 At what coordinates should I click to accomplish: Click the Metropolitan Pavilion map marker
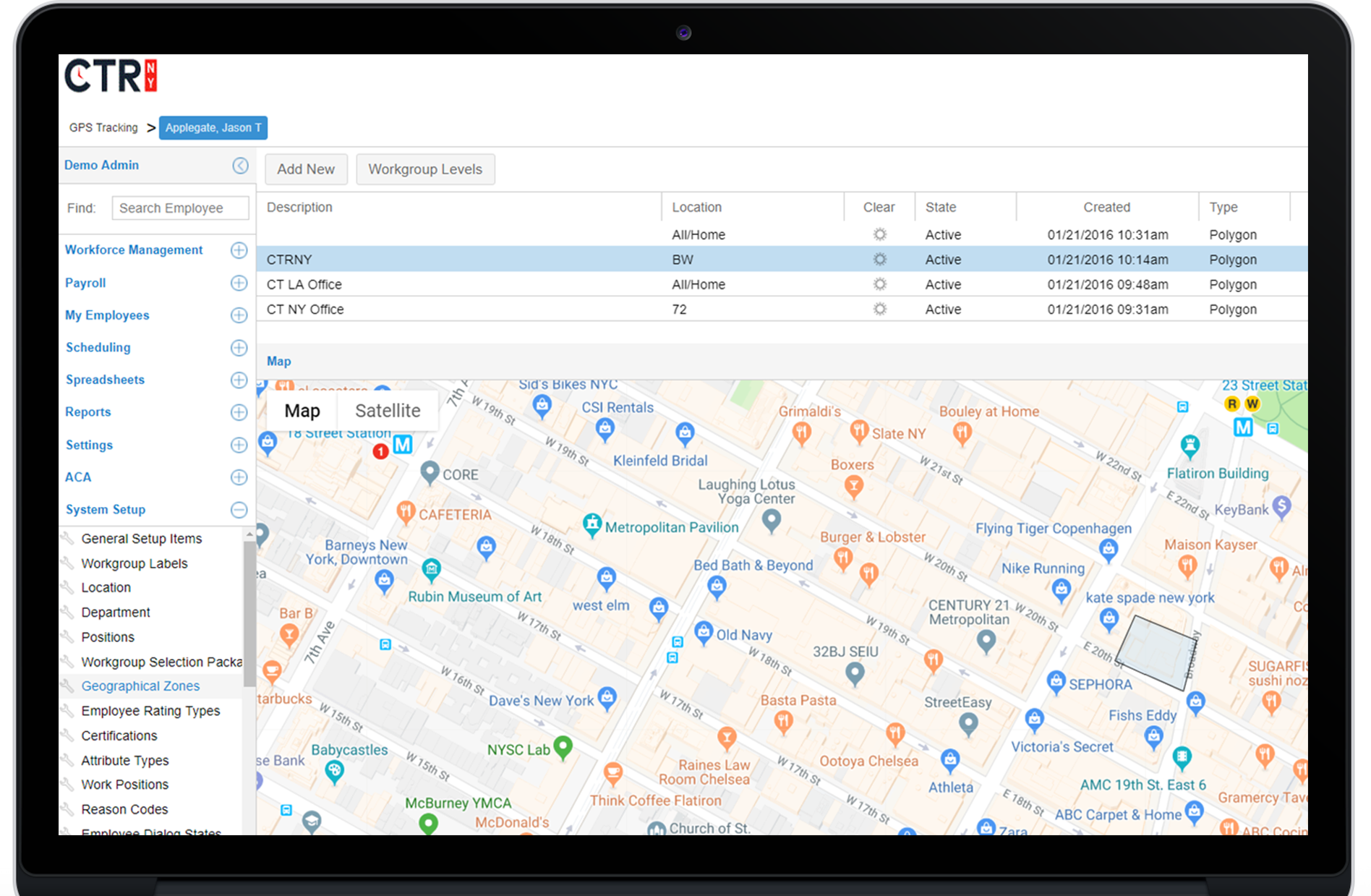[592, 525]
